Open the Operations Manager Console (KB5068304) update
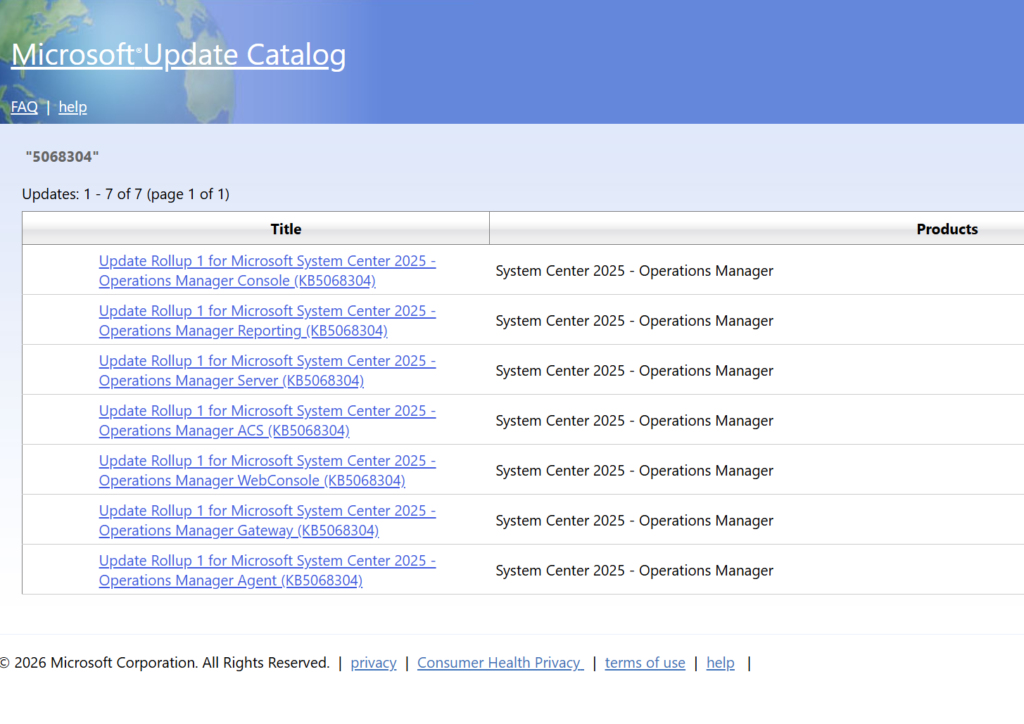Image resolution: width=1024 pixels, height=724 pixels. tap(267, 270)
